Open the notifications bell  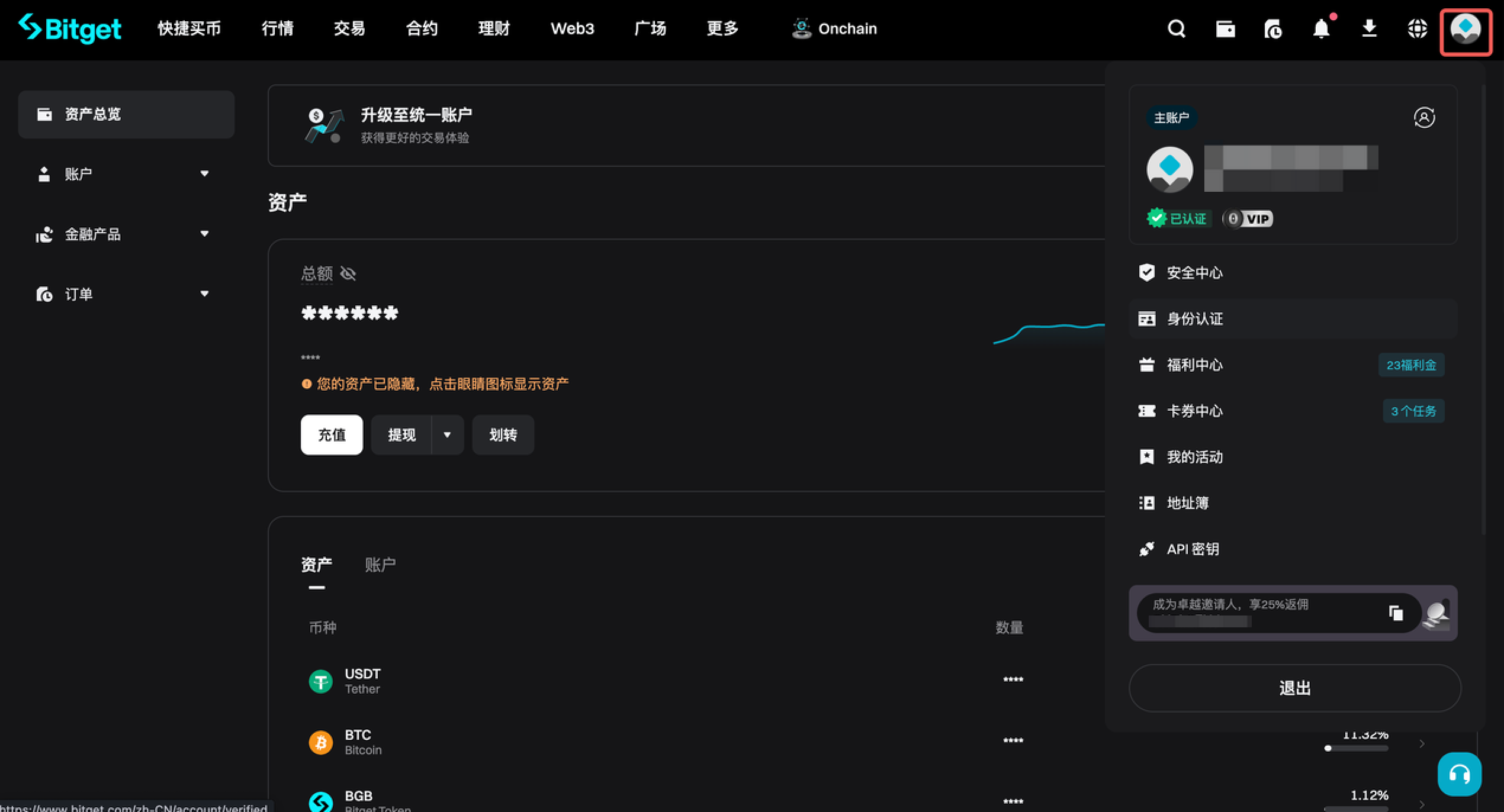click(x=1322, y=28)
